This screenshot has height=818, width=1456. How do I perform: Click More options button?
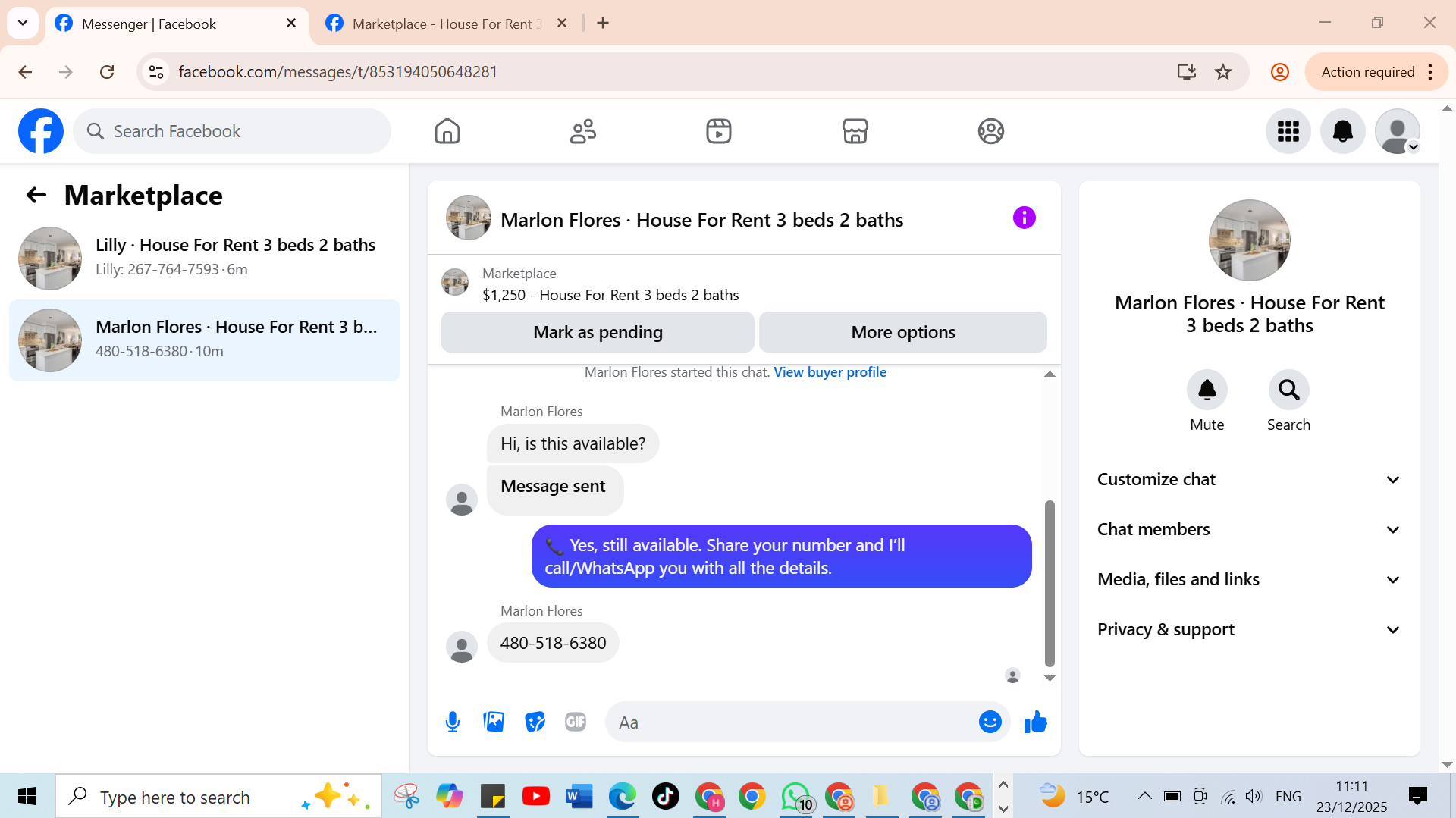903,332
